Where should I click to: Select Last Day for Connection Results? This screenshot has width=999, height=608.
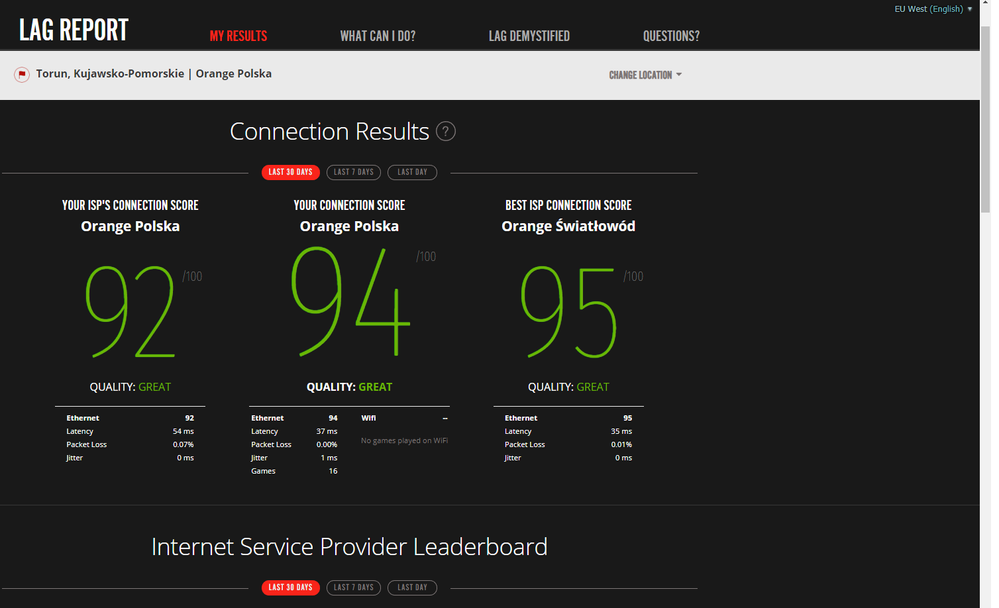pos(412,172)
